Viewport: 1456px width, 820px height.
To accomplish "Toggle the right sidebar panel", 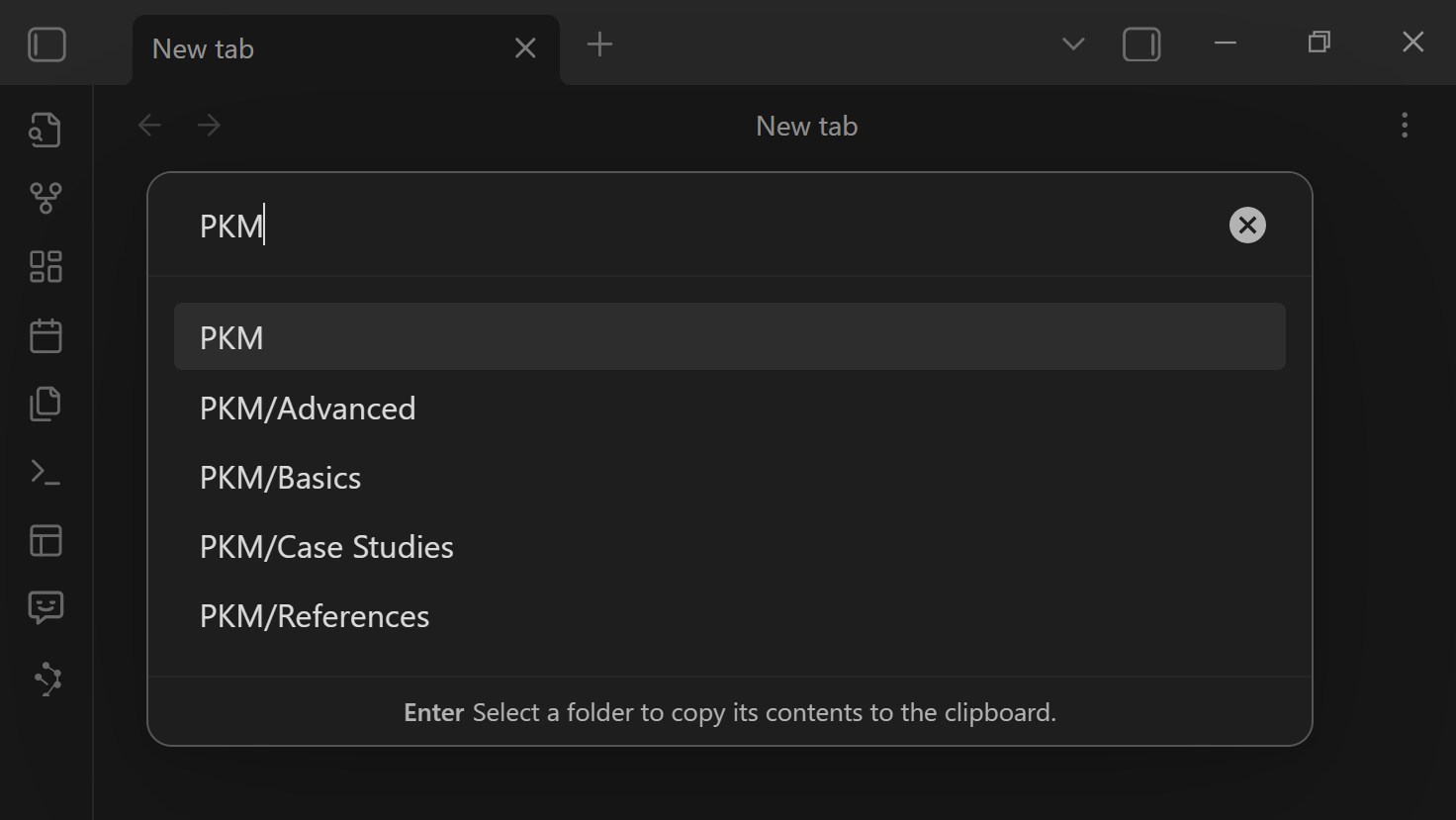I will pyautogui.click(x=1140, y=44).
